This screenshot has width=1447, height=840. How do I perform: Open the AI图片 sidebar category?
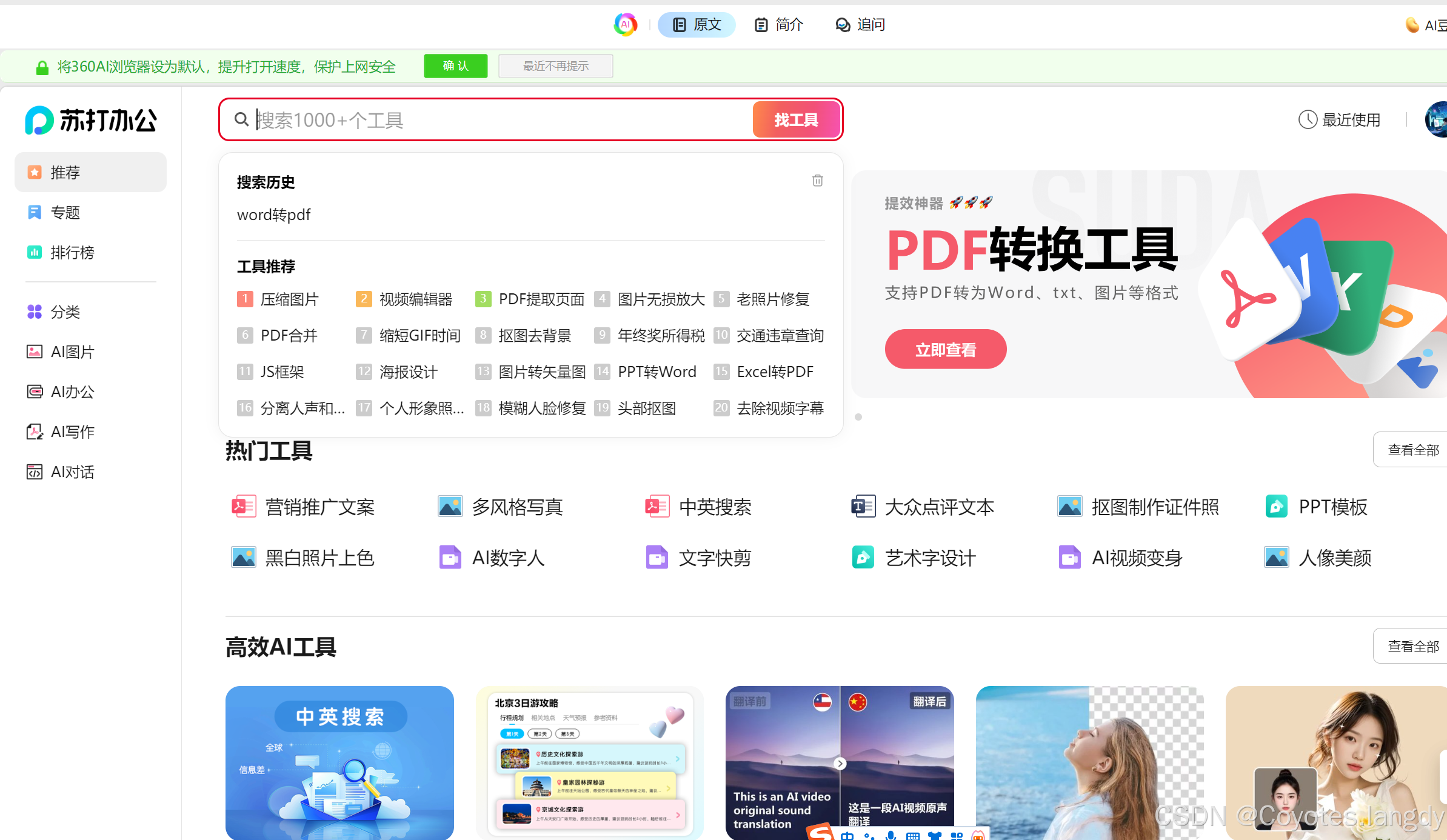pyautogui.click(x=72, y=352)
